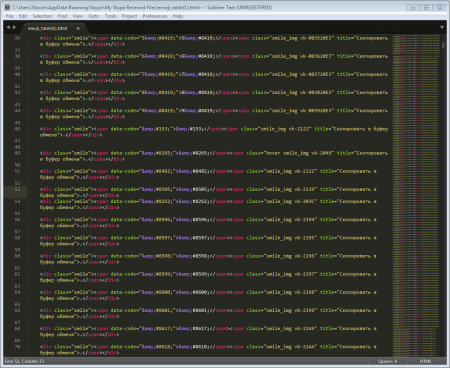Click the Sublime Text title bar icon
Viewport: 450px width, 368px height.
7,7
